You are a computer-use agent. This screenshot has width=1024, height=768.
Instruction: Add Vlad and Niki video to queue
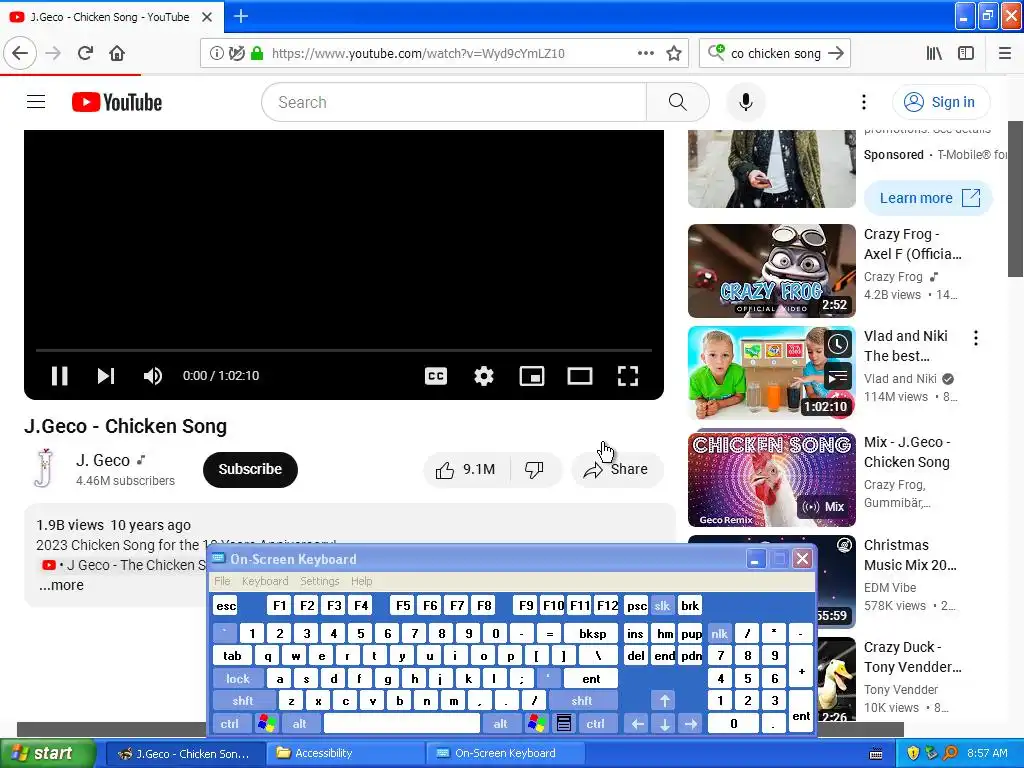click(838, 377)
